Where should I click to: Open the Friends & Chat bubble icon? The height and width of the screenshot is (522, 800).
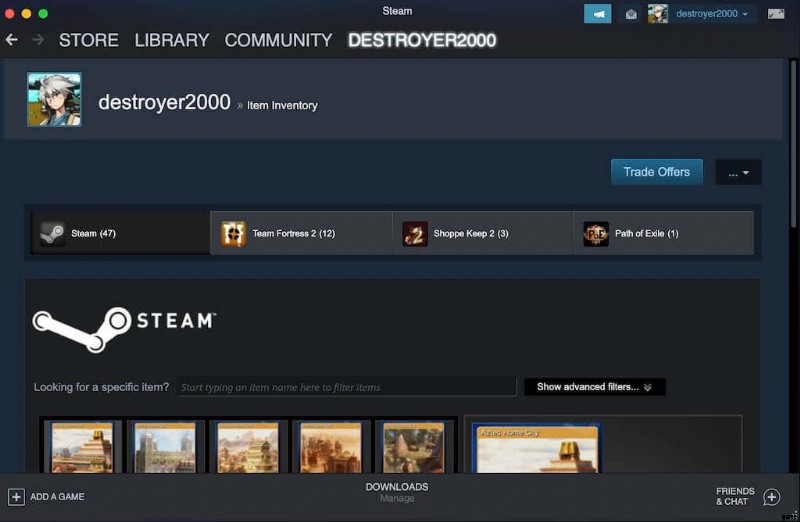pyautogui.click(x=771, y=496)
